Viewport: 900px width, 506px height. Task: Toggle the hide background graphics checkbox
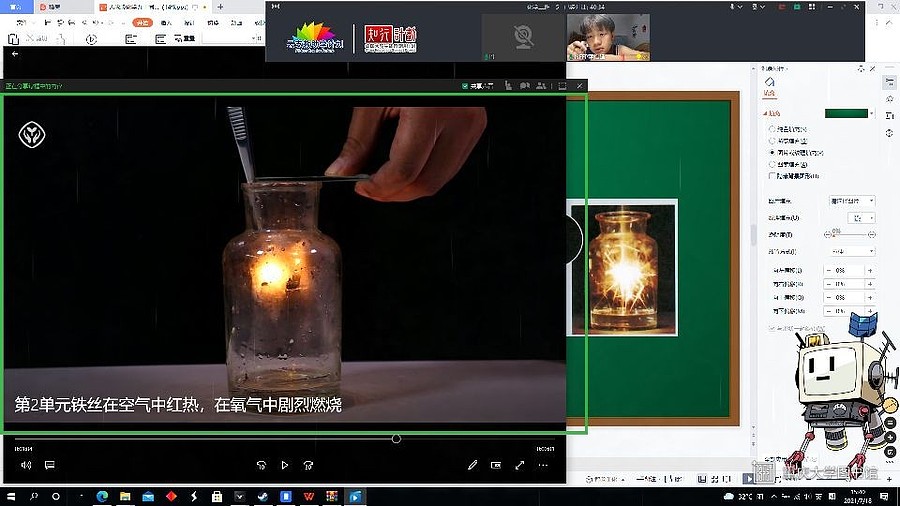tap(772, 176)
